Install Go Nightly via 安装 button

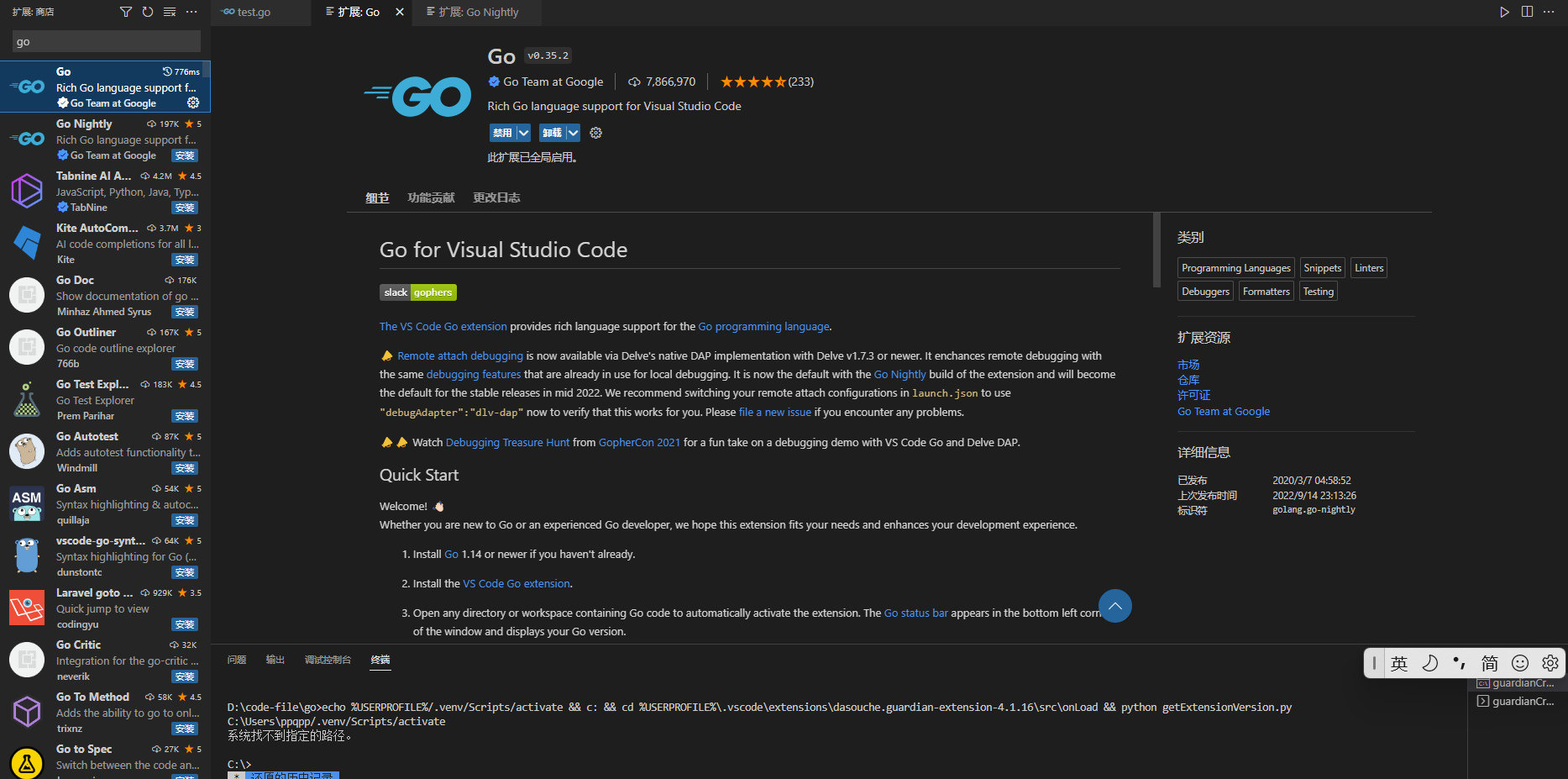(185, 155)
